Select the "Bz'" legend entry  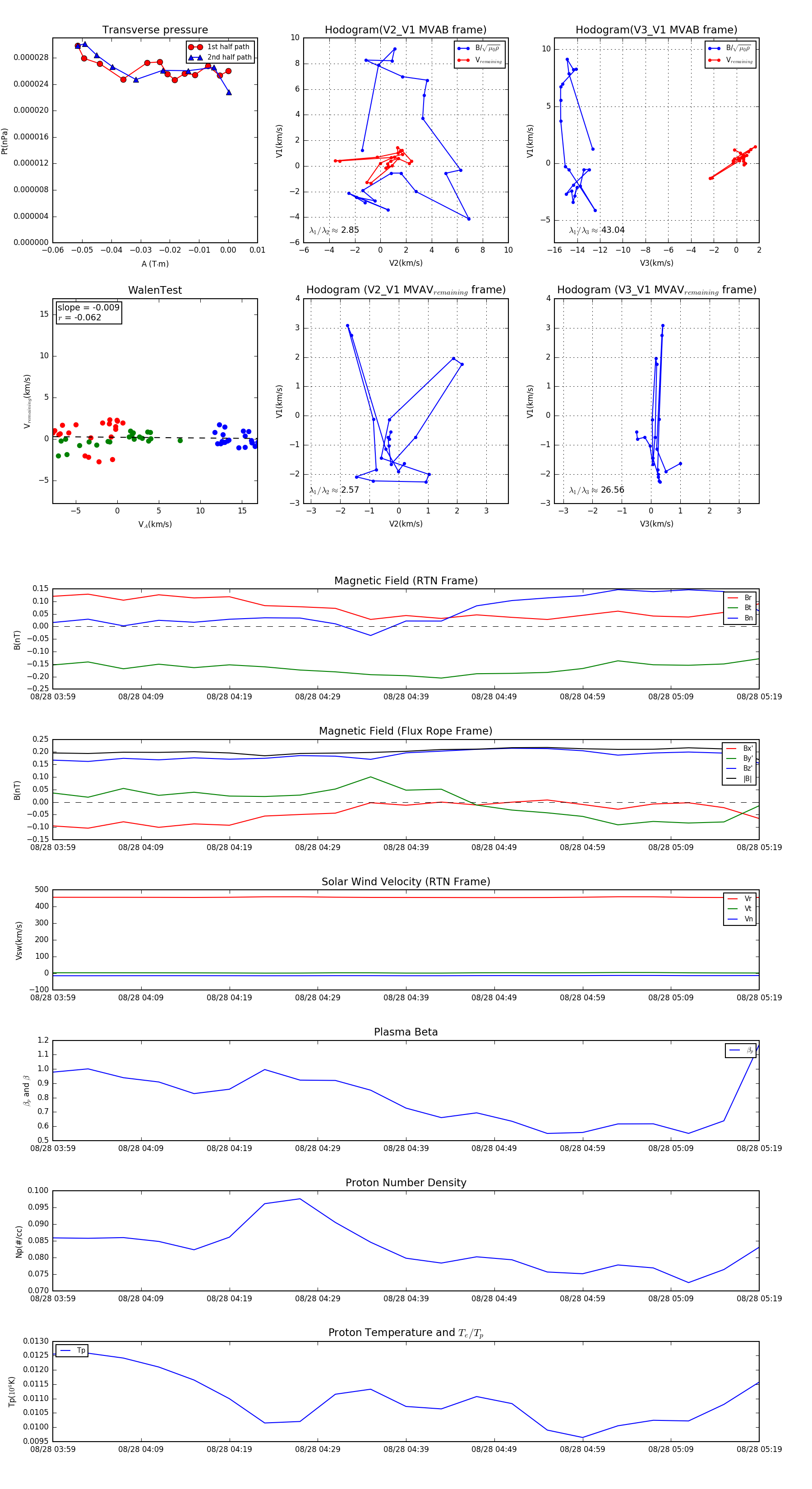(x=739, y=768)
